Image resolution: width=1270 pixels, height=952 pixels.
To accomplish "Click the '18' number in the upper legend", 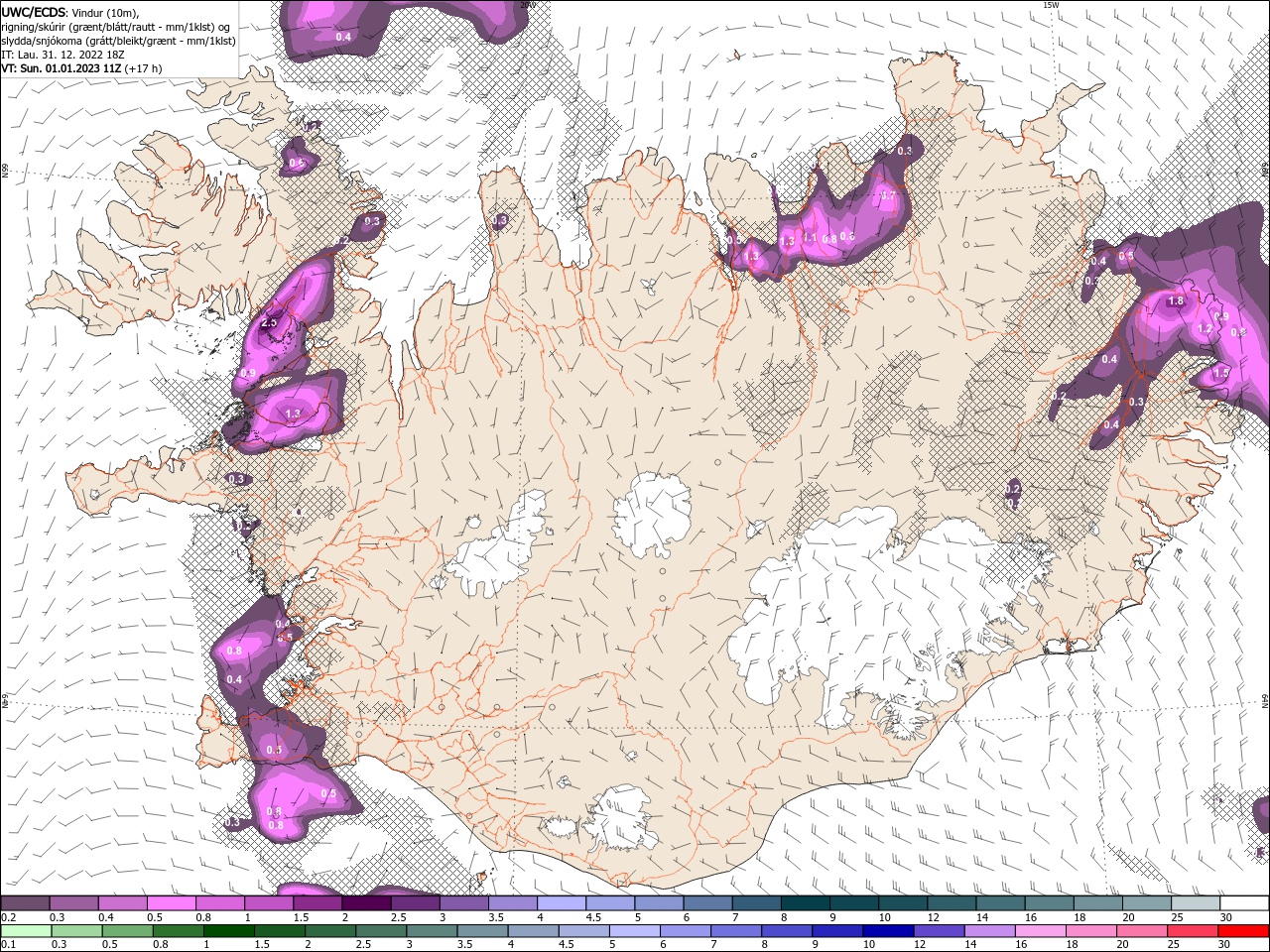I will pos(1080,917).
